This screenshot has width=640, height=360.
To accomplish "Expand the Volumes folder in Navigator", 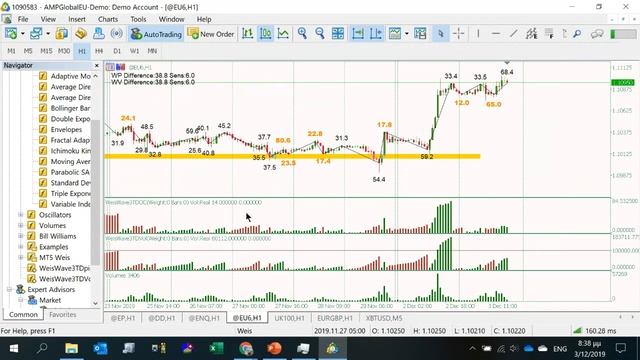I will 20,225.
